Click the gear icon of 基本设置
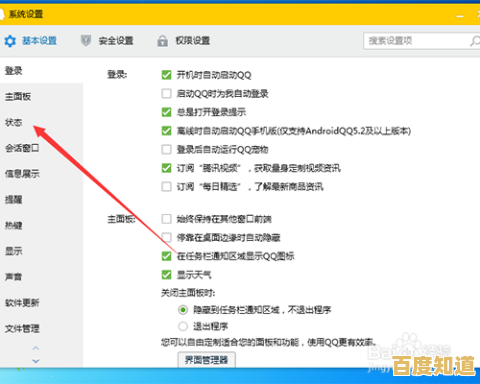Screen dimensions: 480x384 10,41
